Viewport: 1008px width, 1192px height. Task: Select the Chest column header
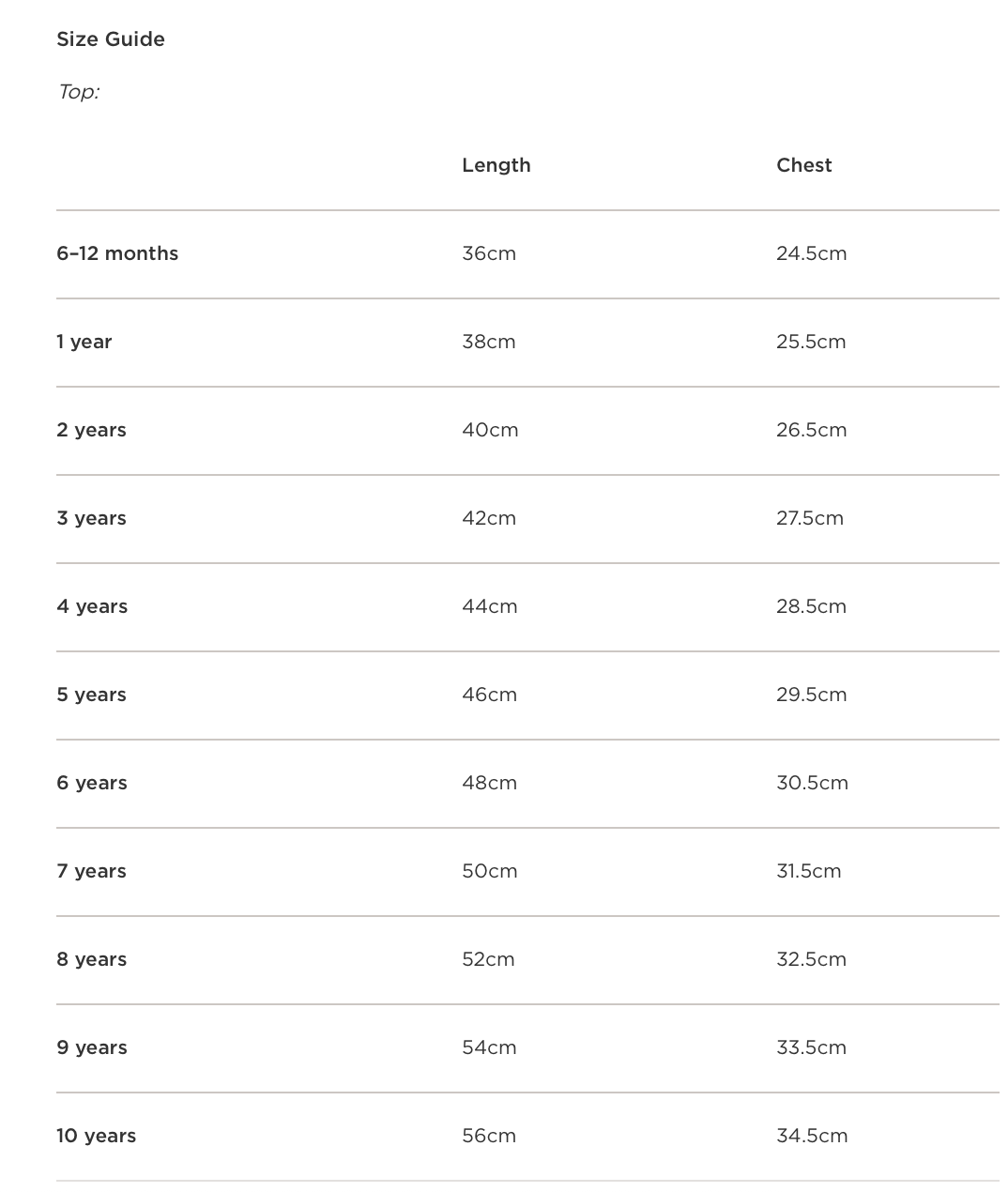(804, 165)
